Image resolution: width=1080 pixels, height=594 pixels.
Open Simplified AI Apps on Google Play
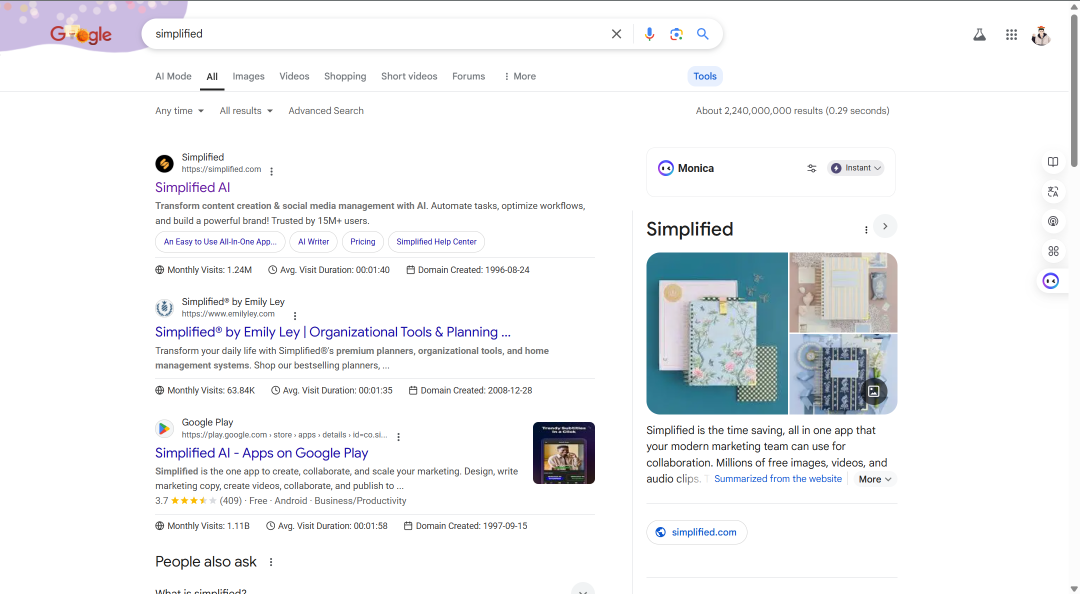pyautogui.click(x=261, y=453)
